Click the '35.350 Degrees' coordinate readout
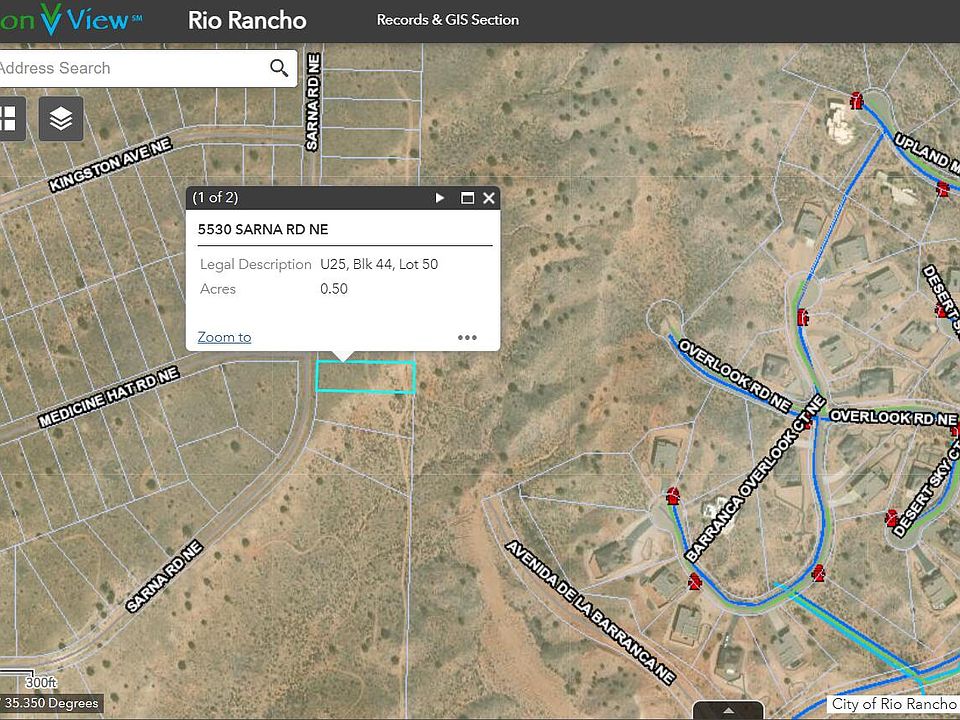The image size is (960, 720). [x=50, y=703]
